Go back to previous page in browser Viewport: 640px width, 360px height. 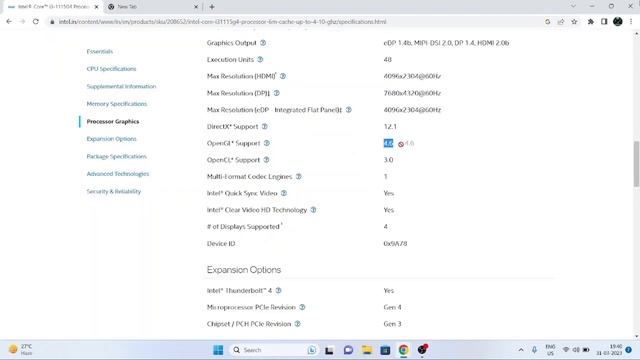coord(9,22)
